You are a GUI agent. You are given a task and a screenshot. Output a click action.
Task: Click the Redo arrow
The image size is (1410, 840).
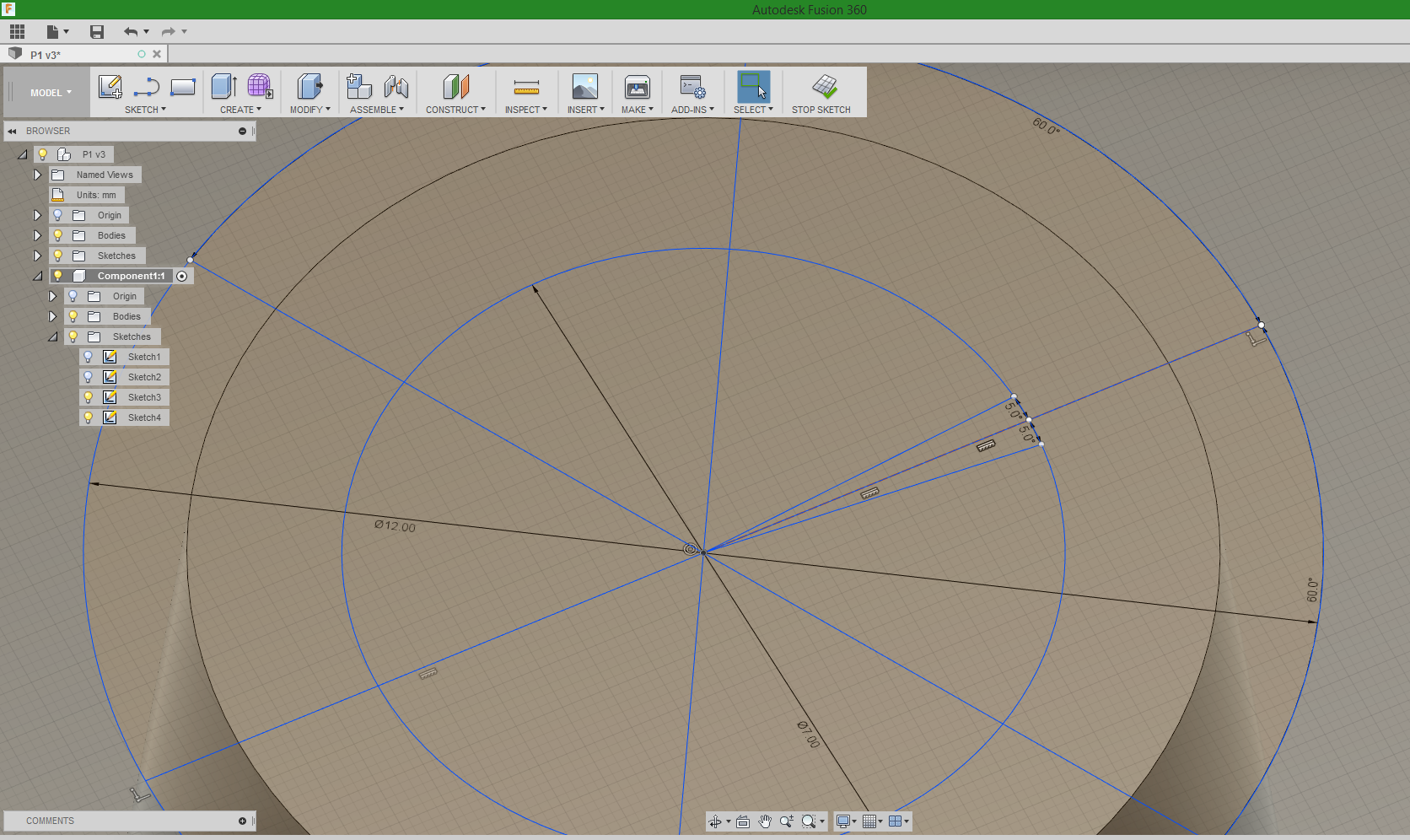coord(169,32)
